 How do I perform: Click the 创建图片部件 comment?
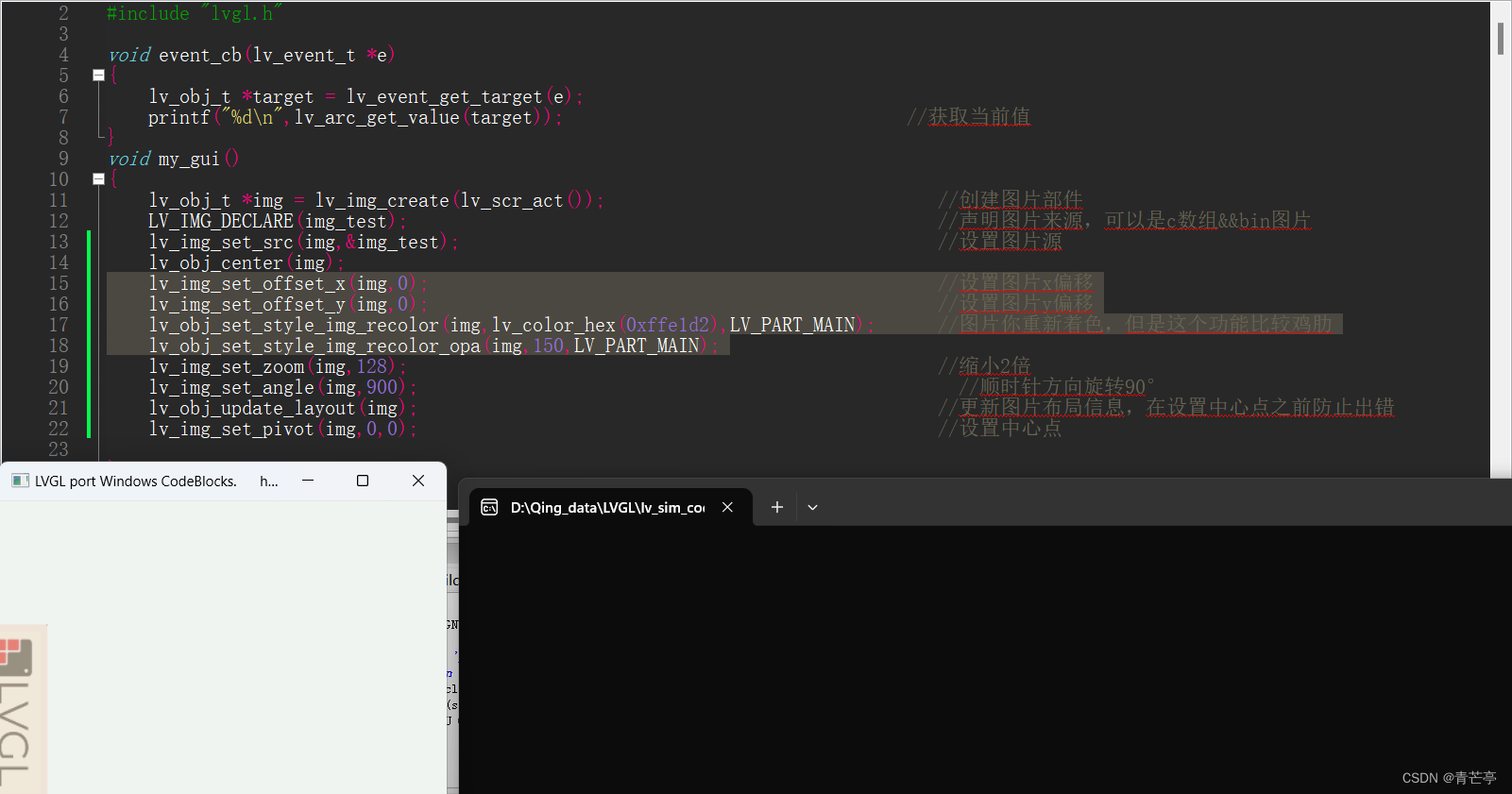1011,200
